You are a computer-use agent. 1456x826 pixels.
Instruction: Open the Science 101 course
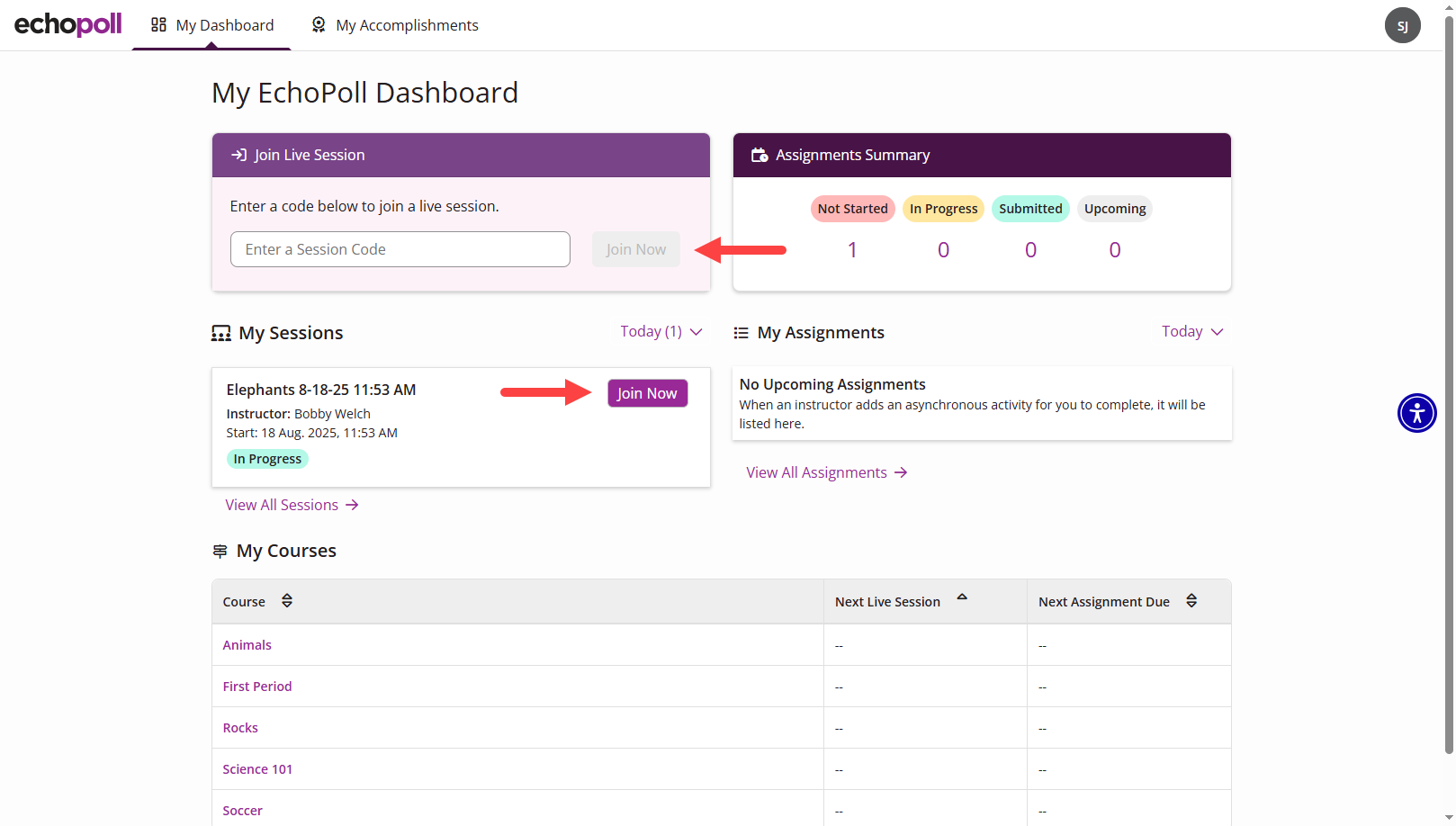(257, 769)
